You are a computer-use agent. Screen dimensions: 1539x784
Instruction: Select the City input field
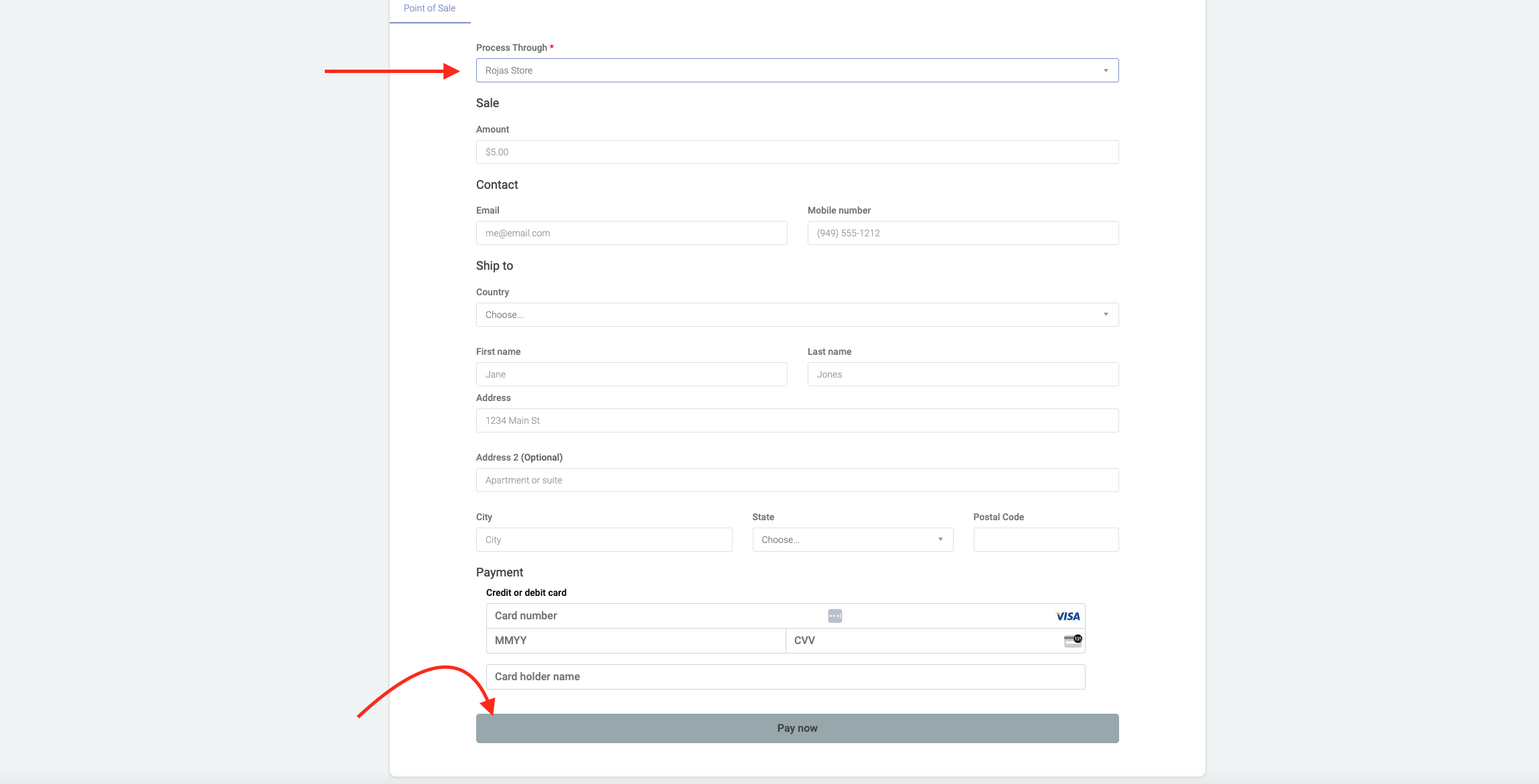coord(603,540)
